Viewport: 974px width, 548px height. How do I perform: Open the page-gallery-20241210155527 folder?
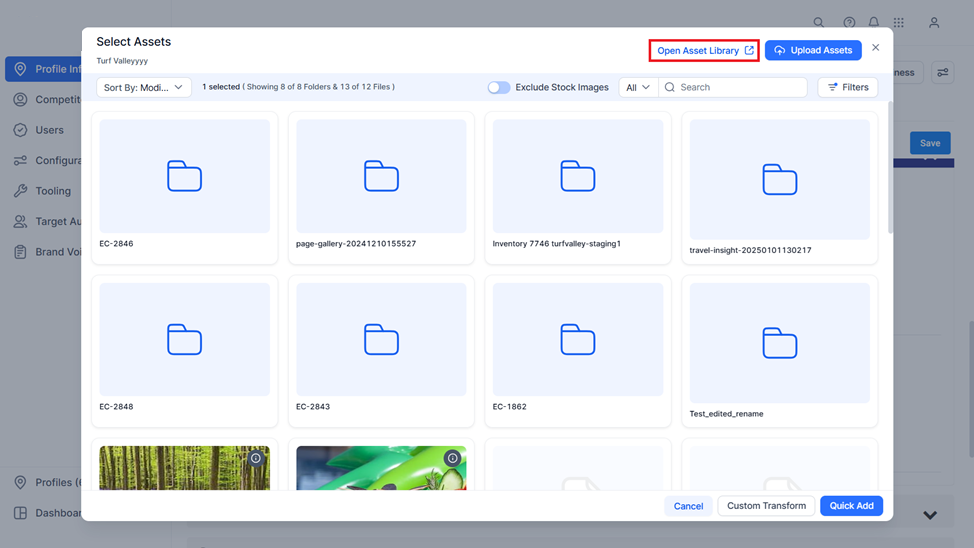tap(381, 188)
